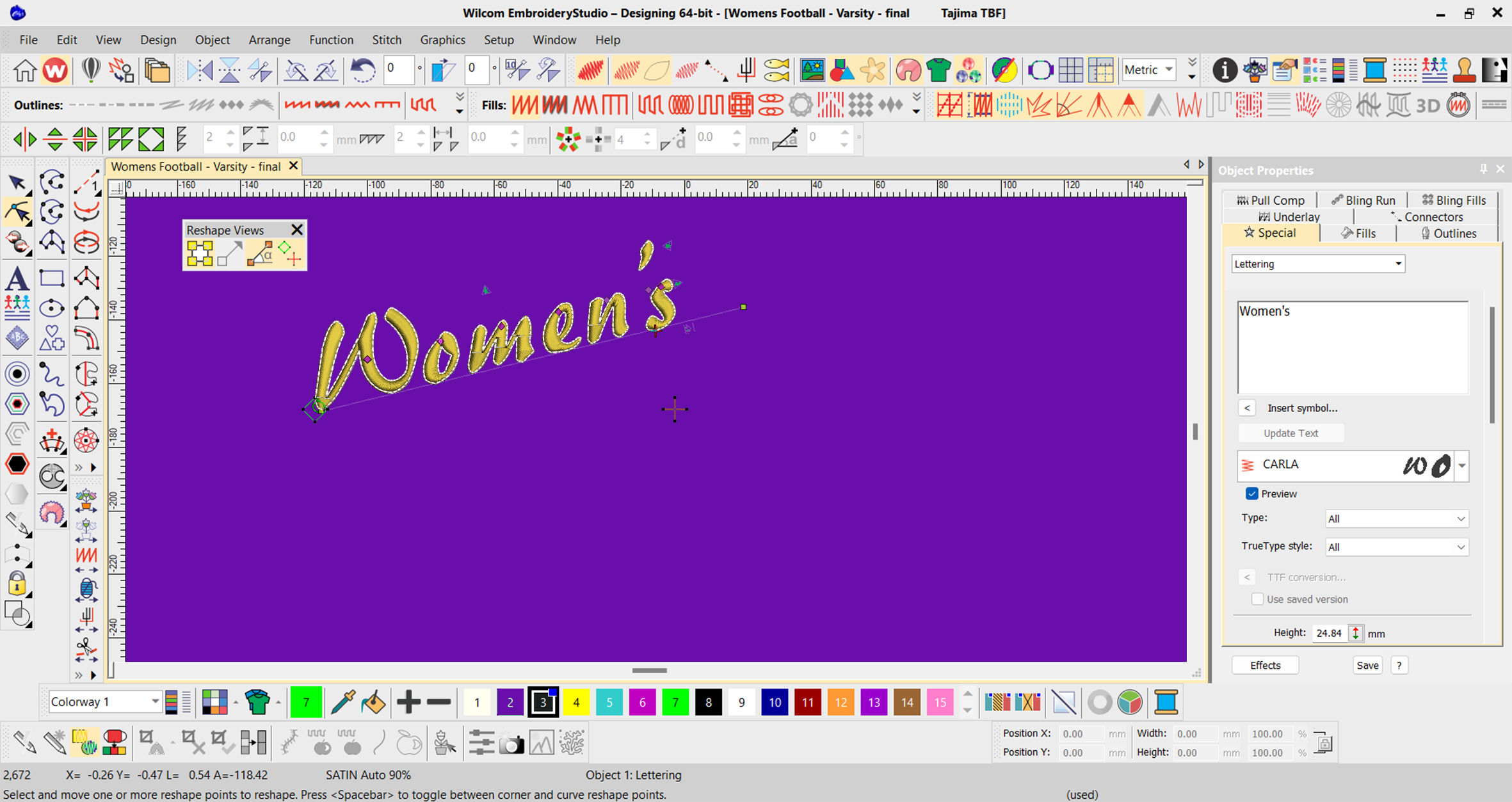Uncheck the Preview checkbox

tap(1252, 493)
